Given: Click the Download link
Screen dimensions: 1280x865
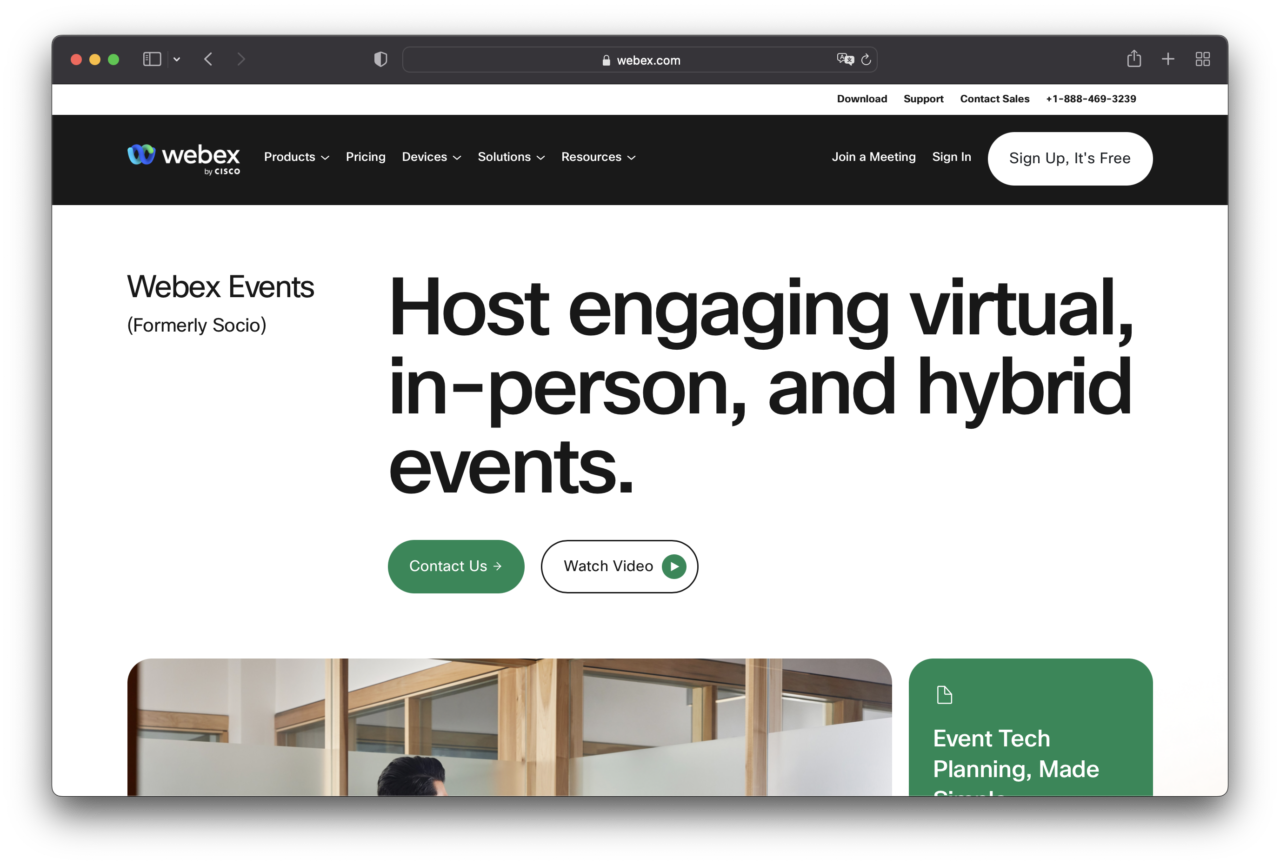Looking at the screenshot, I should [x=862, y=99].
